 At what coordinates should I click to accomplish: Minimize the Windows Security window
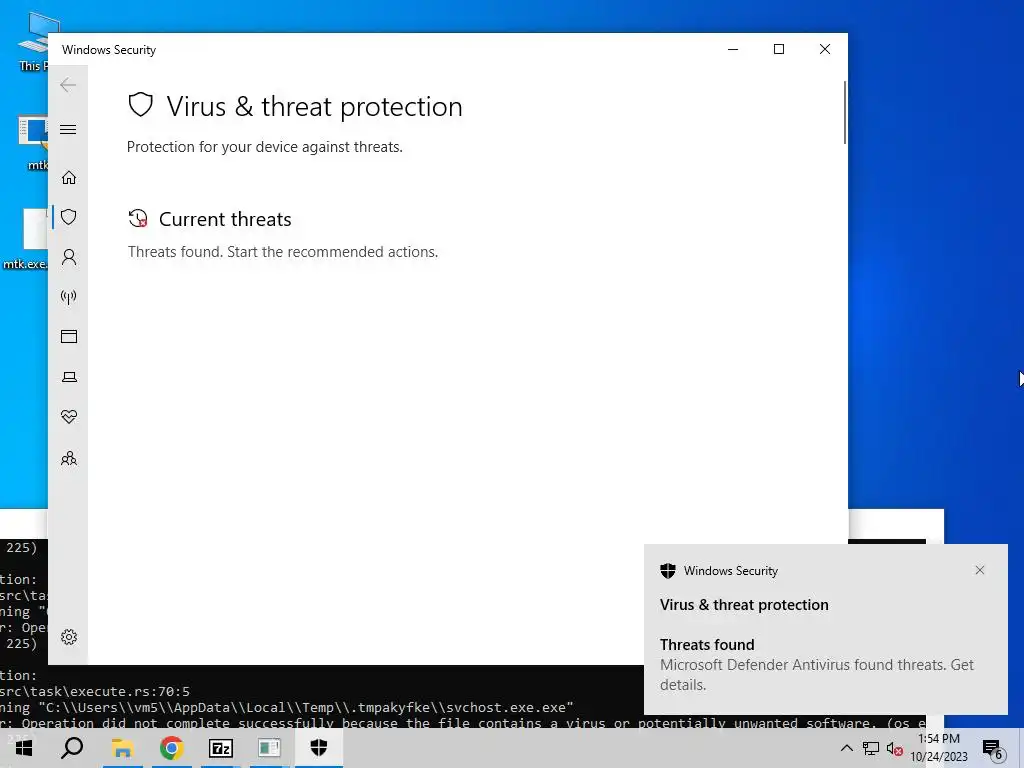click(733, 50)
